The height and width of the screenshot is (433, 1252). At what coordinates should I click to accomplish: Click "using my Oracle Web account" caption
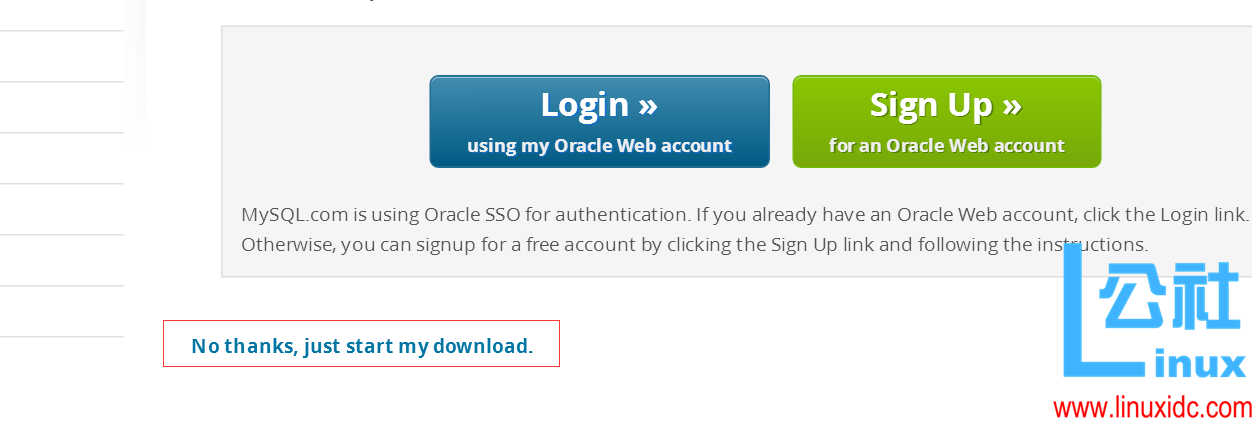click(599, 146)
